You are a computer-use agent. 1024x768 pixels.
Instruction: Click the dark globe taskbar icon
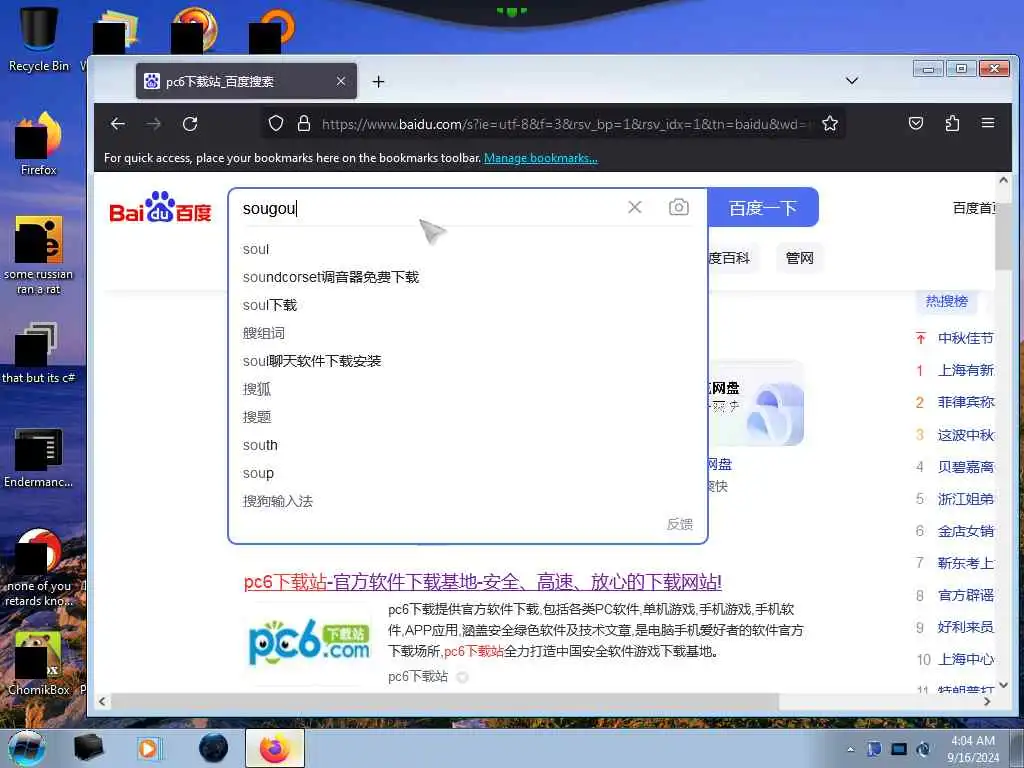click(214, 748)
